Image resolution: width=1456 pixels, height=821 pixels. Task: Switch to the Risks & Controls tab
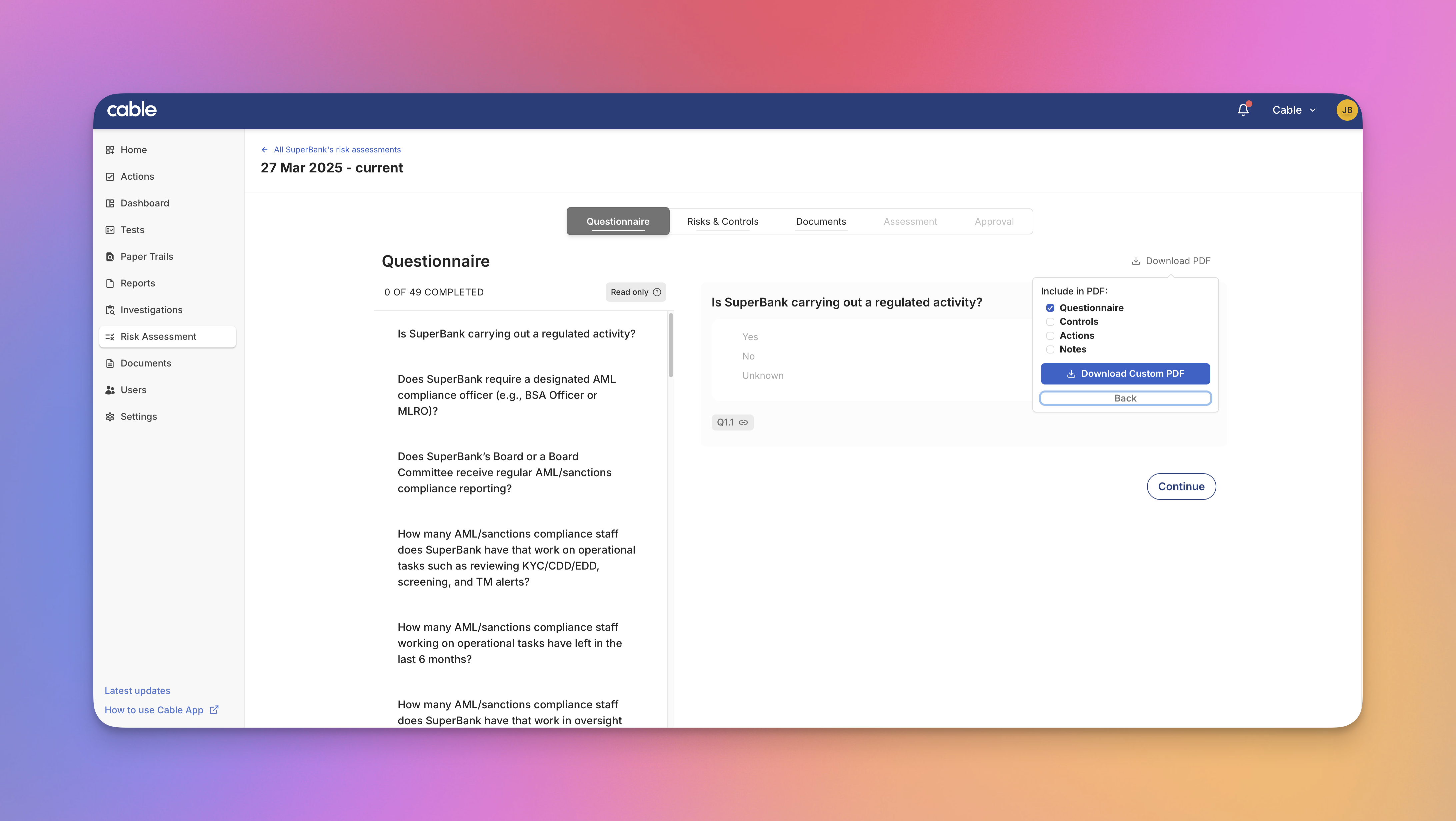pos(722,221)
